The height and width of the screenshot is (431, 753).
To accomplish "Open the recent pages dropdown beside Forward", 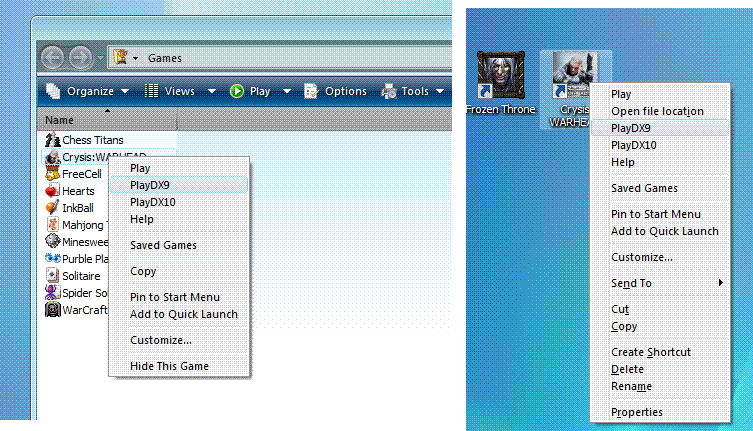I will pyautogui.click(x=100, y=58).
